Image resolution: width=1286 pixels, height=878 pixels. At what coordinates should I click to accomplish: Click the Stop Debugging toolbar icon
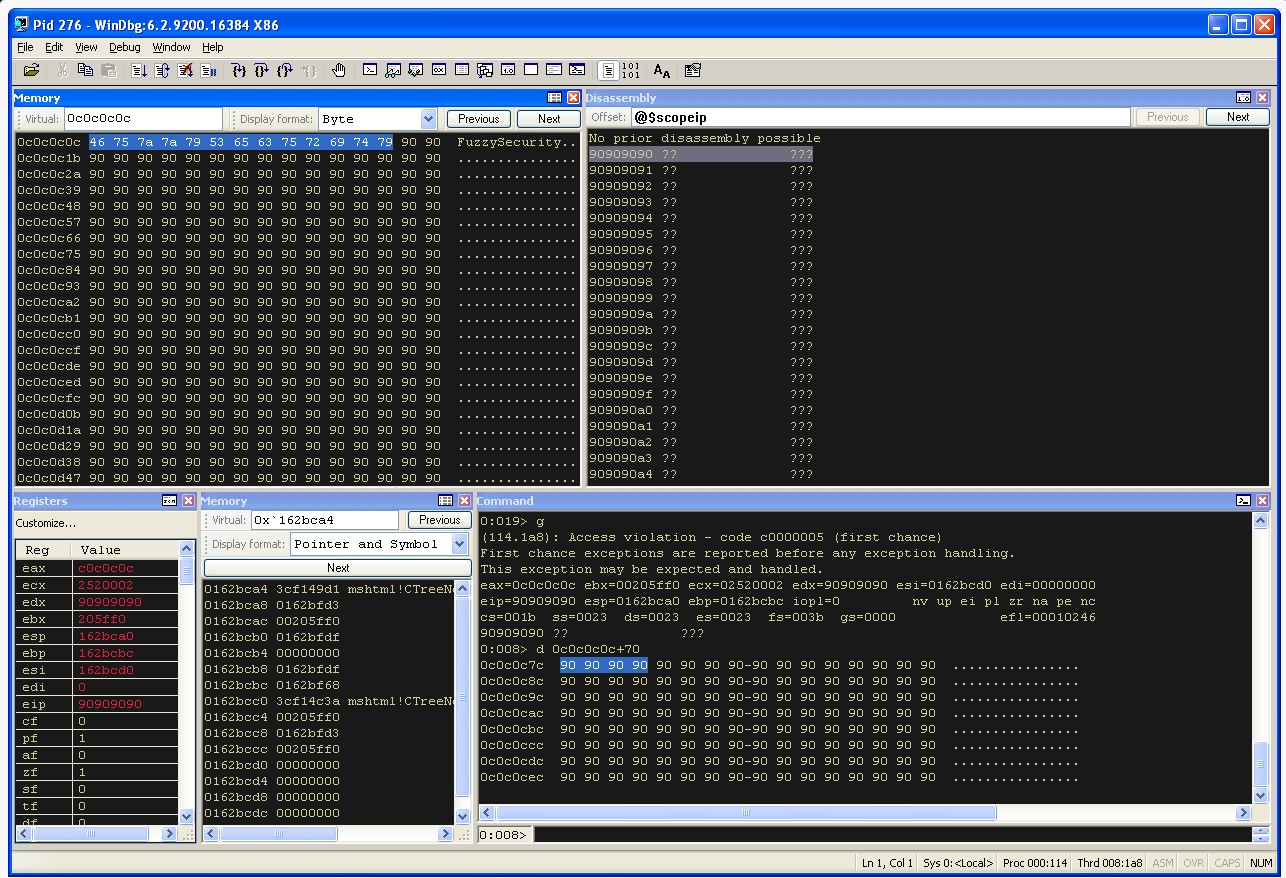tap(185, 70)
